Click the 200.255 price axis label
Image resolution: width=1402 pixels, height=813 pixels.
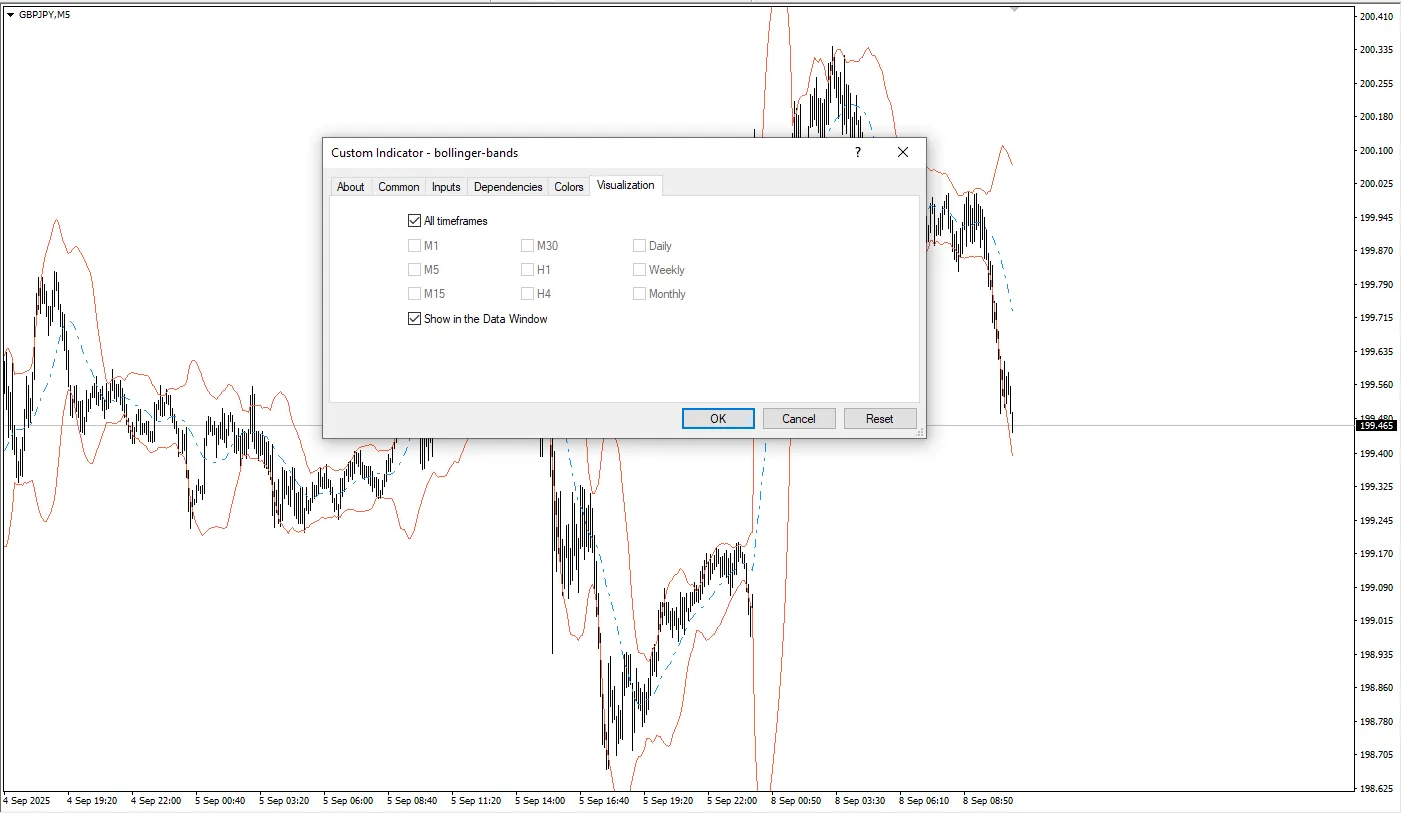pyautogui.click(x=1377, y=84)
